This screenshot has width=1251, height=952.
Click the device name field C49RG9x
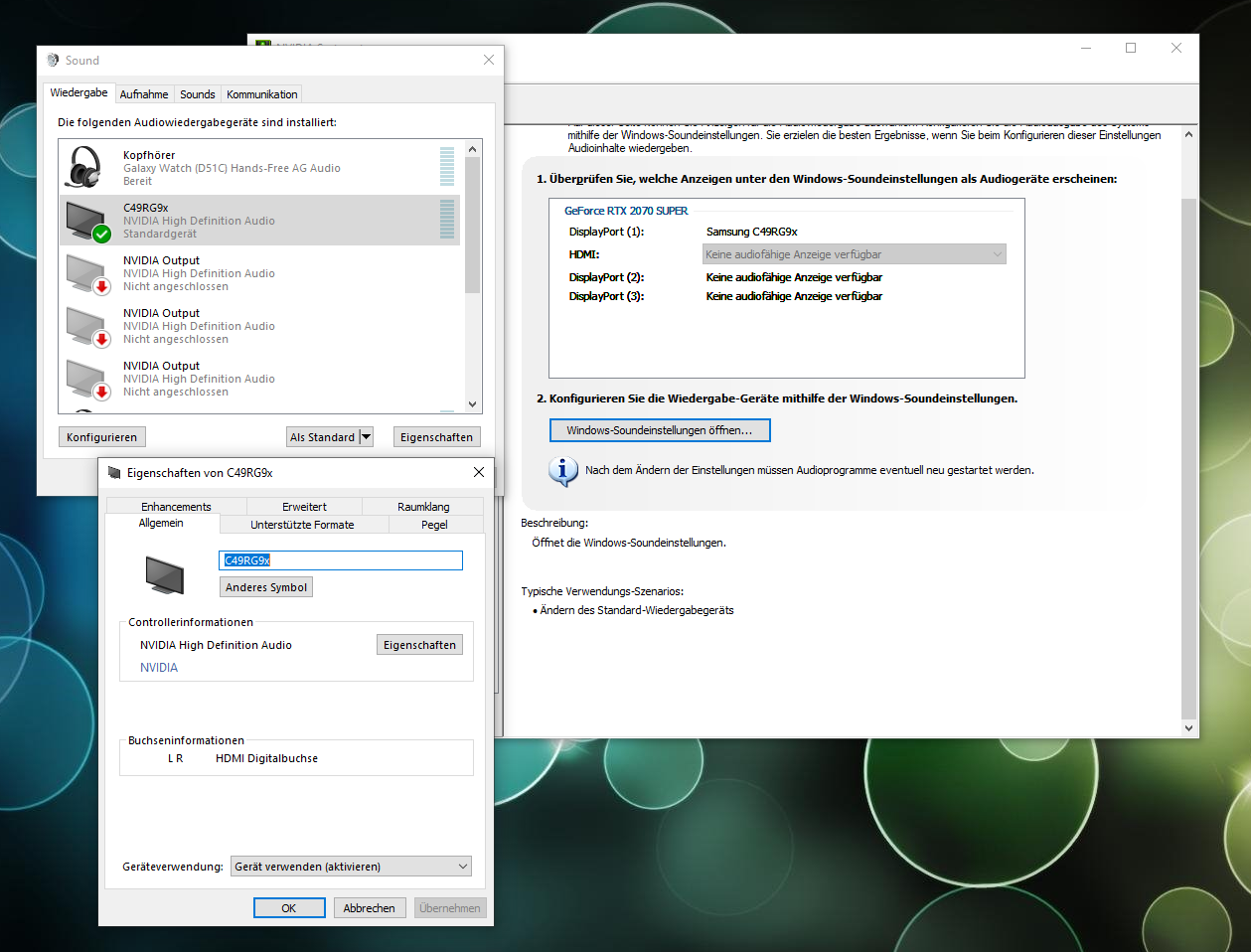click(x=341, y=560)
